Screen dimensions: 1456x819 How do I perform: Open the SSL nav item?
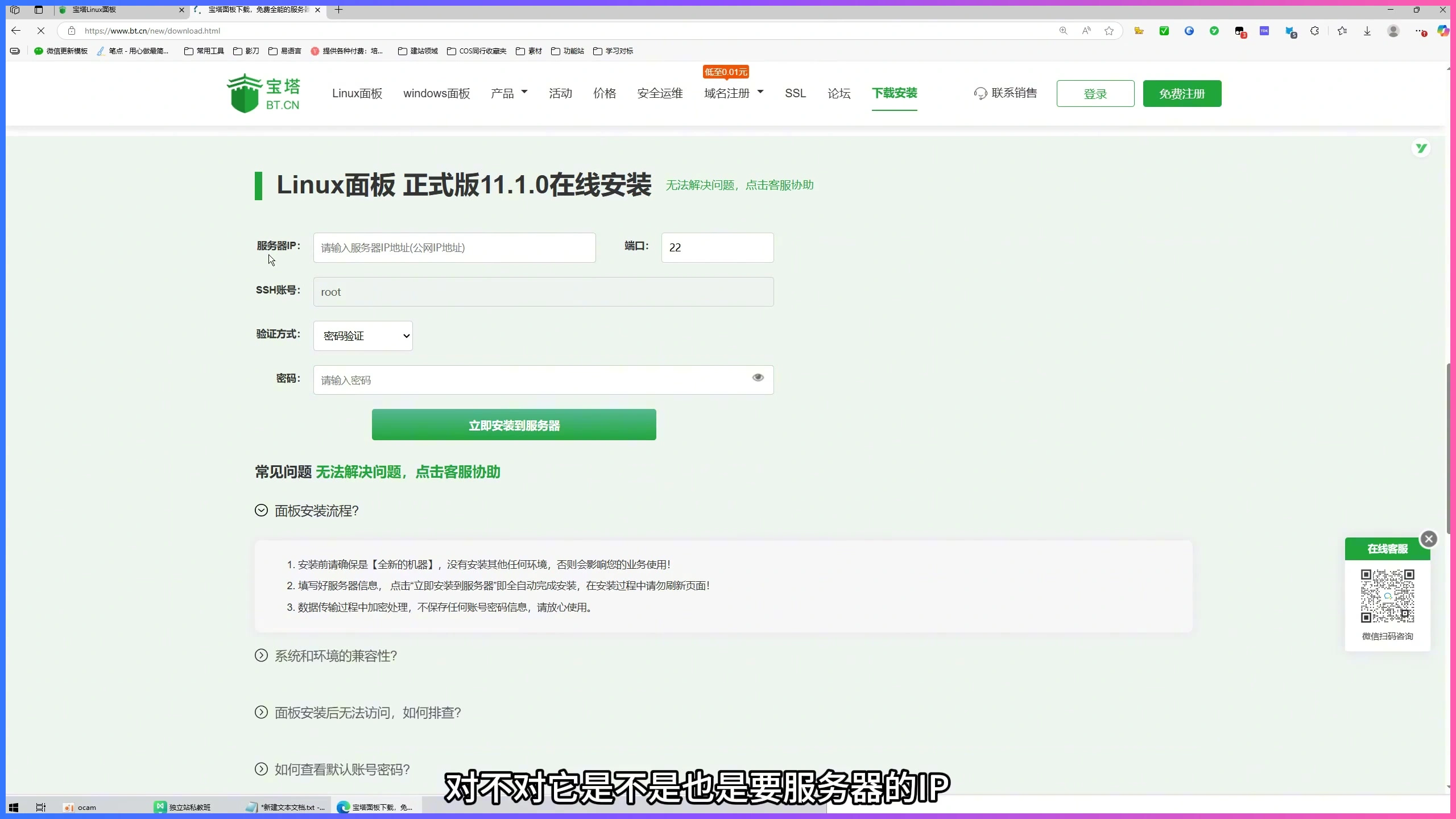[x=795, y=93]
